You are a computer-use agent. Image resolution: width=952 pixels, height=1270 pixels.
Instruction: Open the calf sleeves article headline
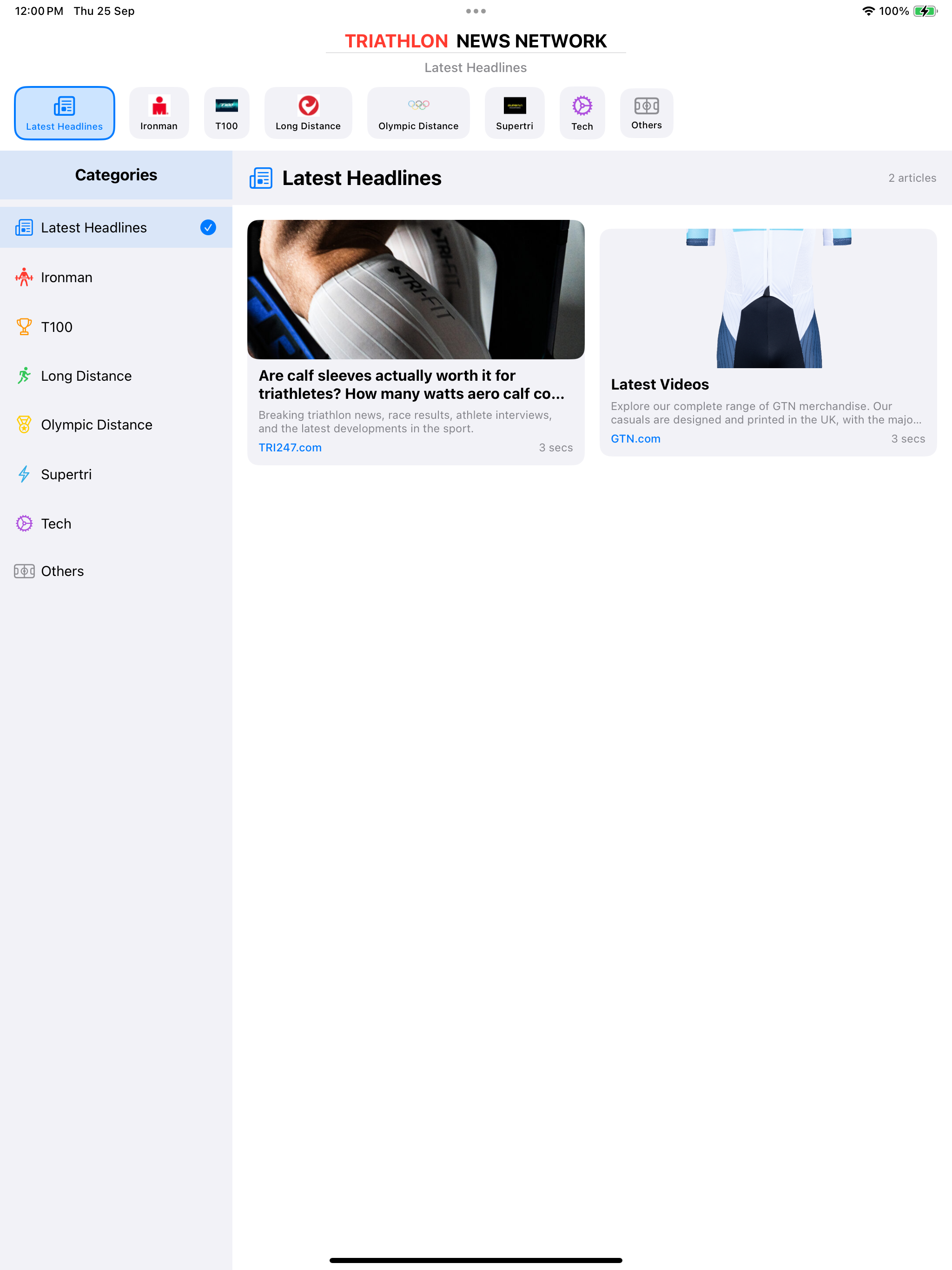point(412,385)
